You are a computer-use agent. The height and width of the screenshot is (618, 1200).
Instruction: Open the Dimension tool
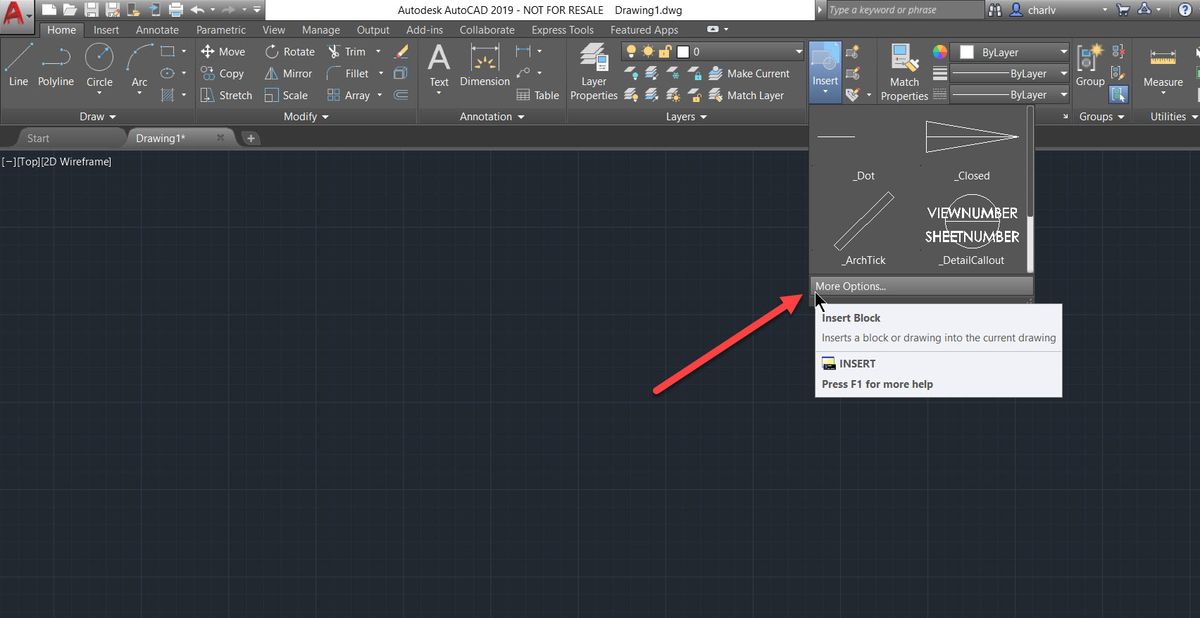[485, 66]
